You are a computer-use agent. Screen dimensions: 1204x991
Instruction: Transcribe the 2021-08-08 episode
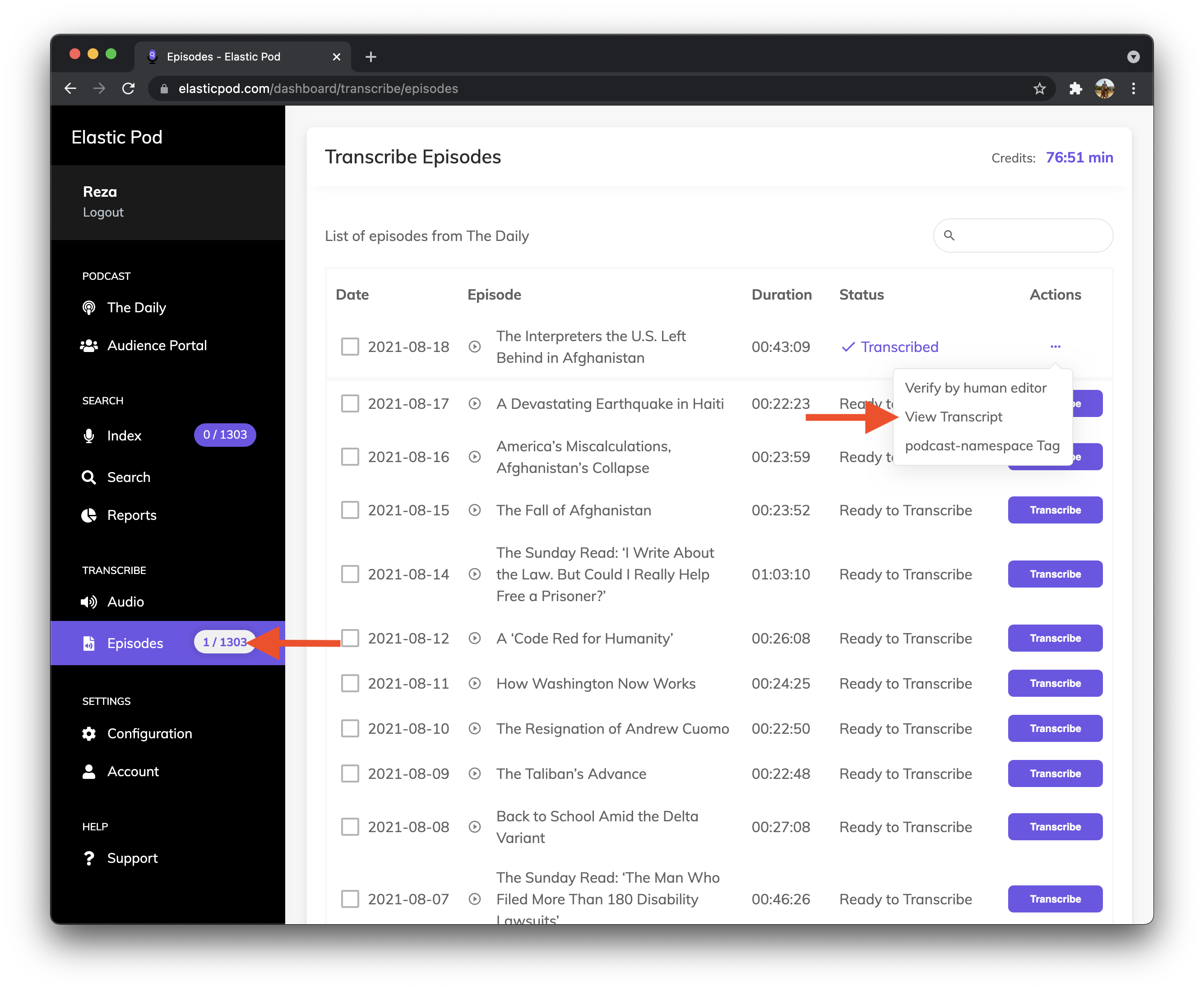coord(1055,827)
